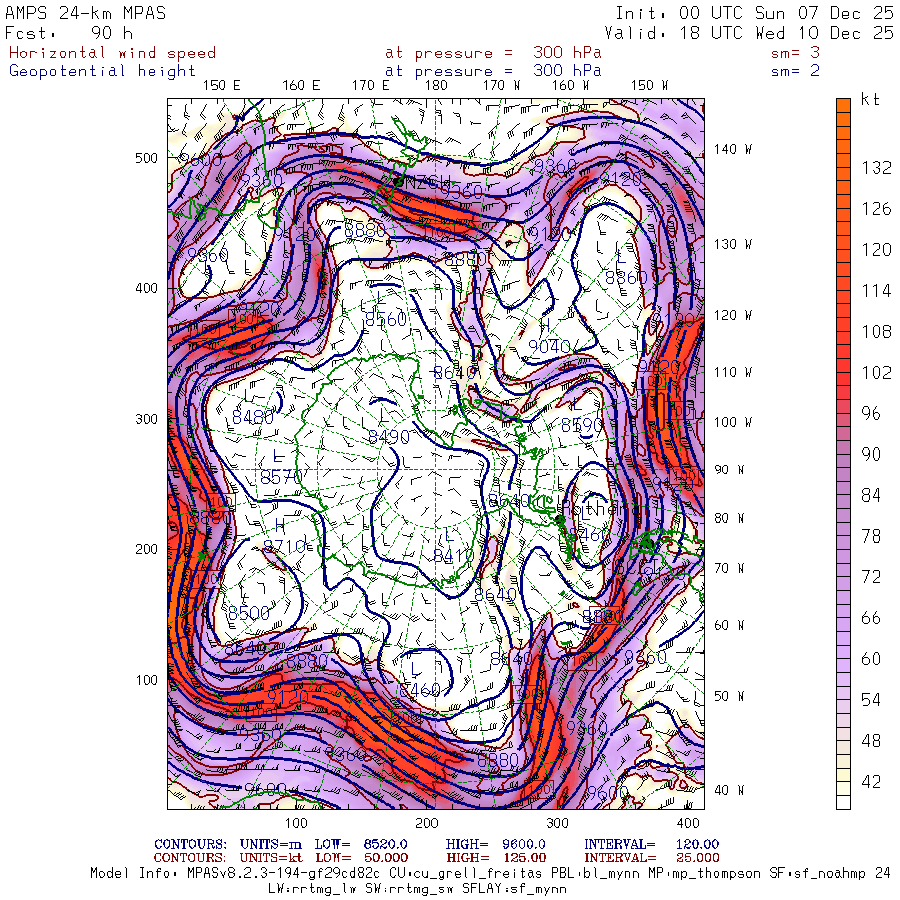Click the '120 W' label right of the map

(732, 315)
